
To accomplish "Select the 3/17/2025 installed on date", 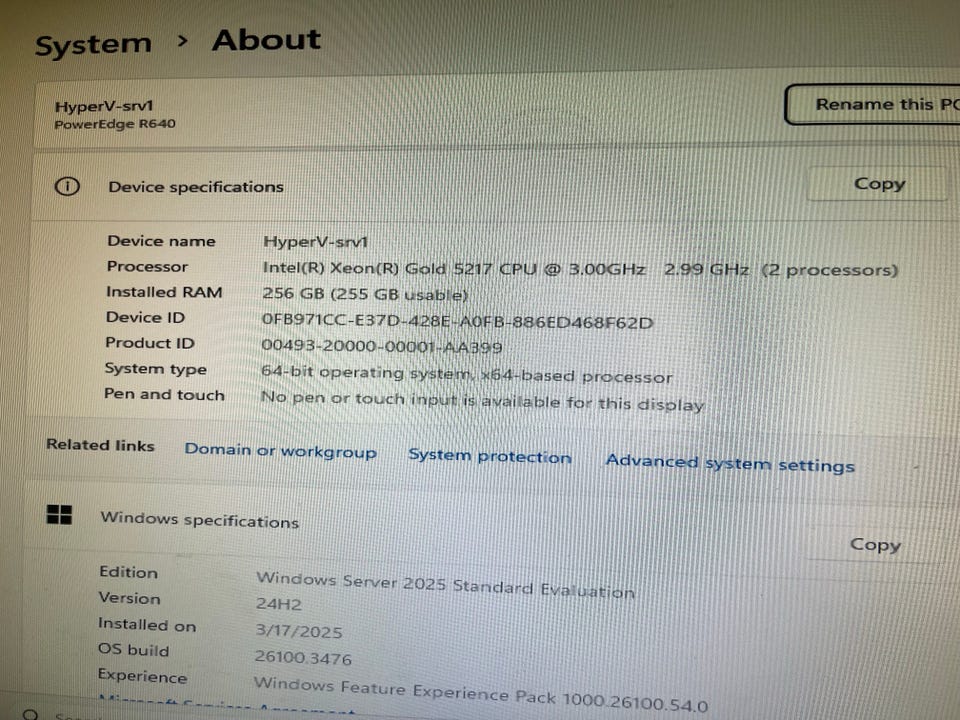I will click(x=299, y=631).
